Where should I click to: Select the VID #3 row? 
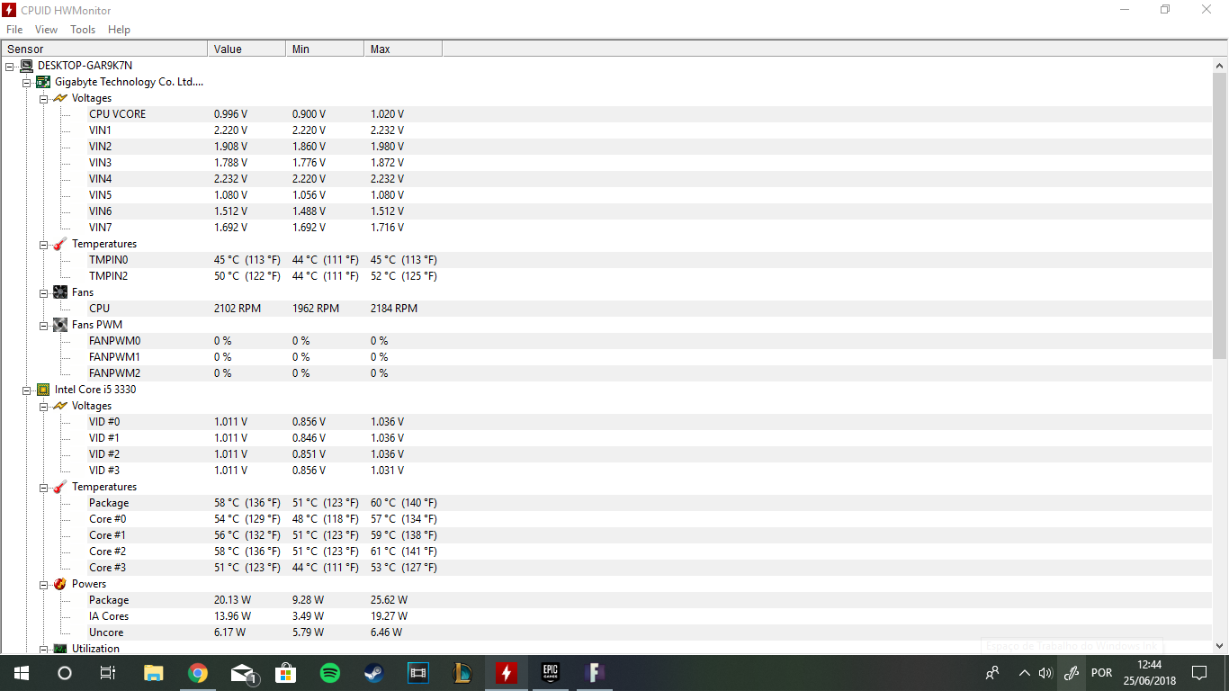606,470
